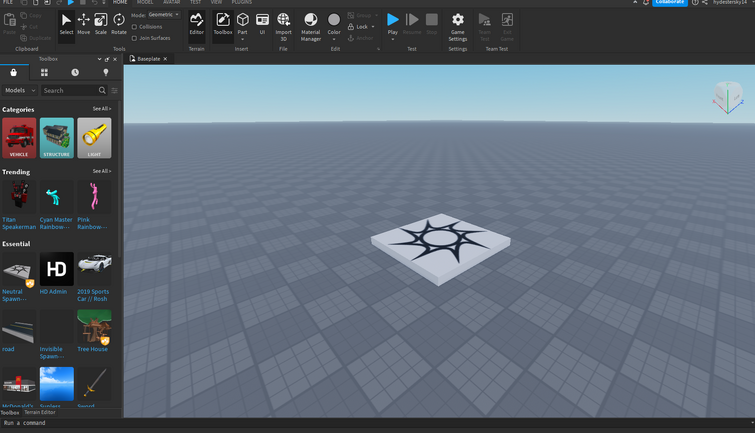Screen dimensions: 755x433
Task: Open Game Settings gear
Action: [x=458, y=26]
